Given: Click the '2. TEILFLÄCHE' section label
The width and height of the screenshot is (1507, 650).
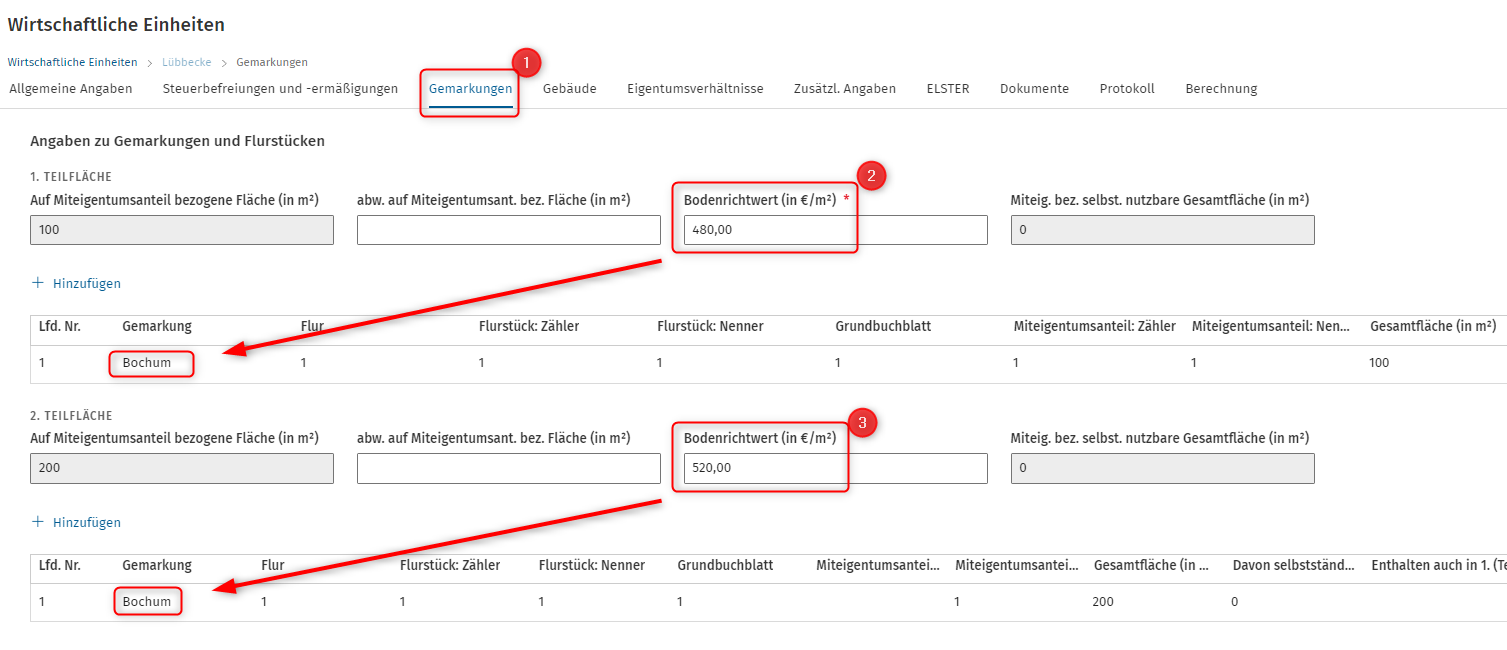Looking at the screenshot, I should (x=71, y=415).
